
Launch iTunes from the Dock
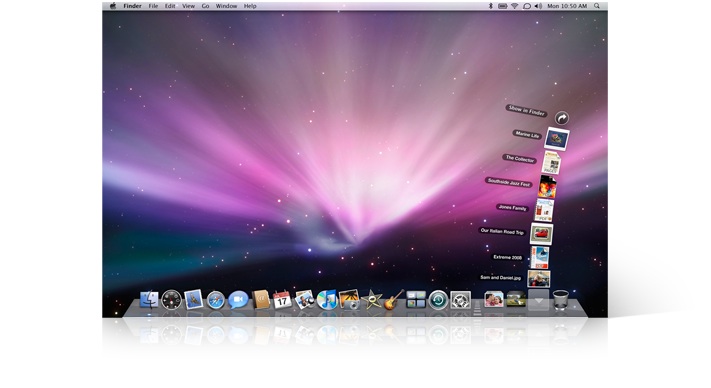point(327,300)
